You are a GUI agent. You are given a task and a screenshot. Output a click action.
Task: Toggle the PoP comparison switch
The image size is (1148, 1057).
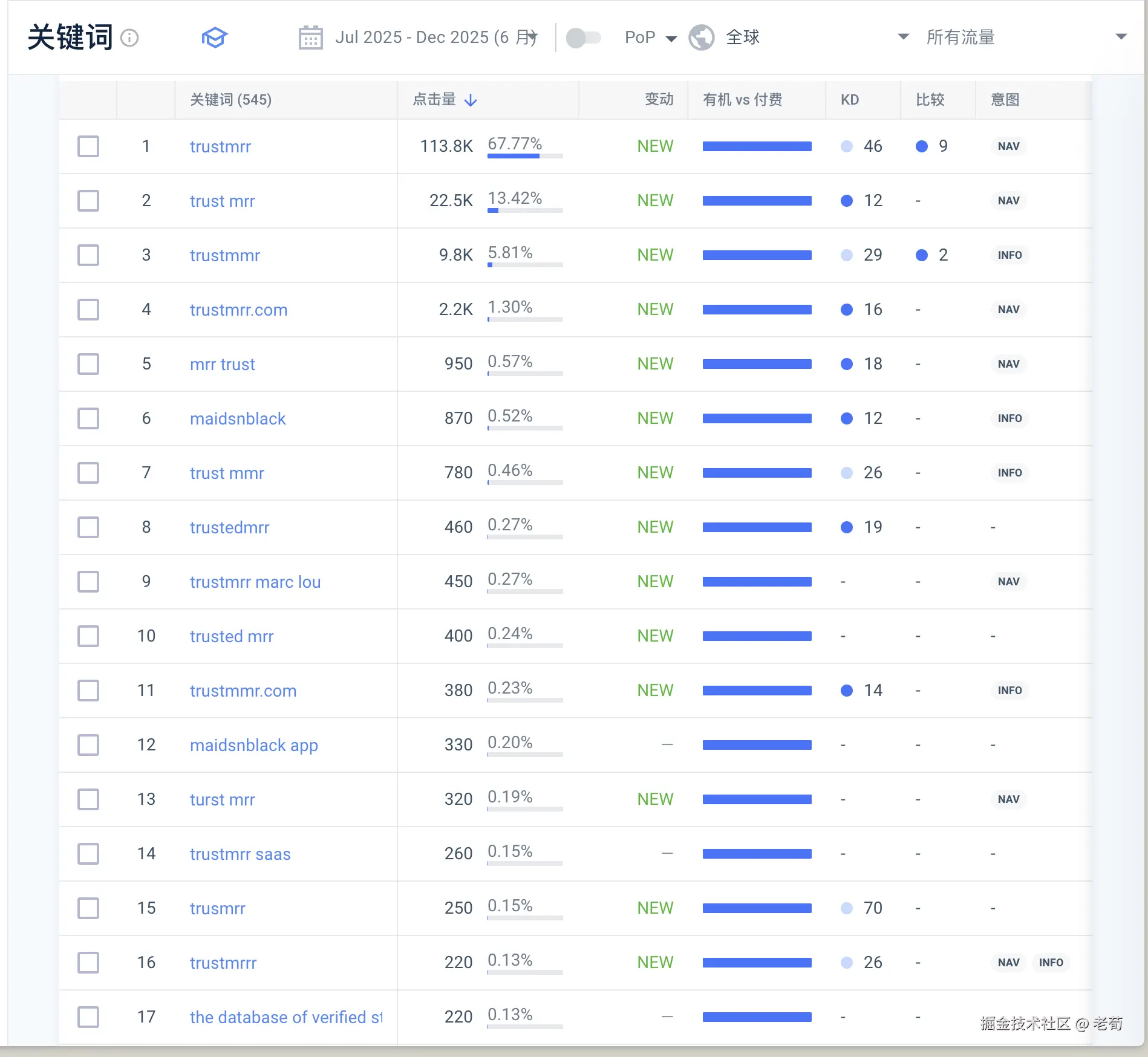click(583, 37)
